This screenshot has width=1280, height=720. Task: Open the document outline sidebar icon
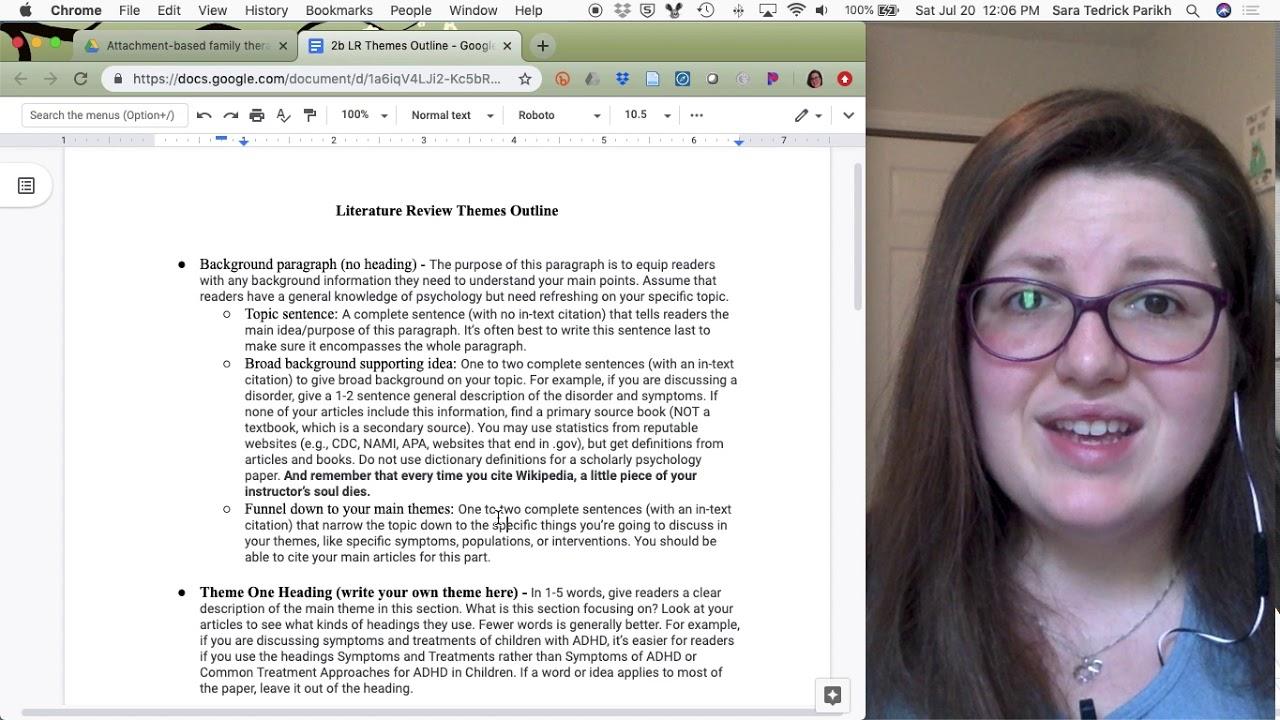click(26, 186)
